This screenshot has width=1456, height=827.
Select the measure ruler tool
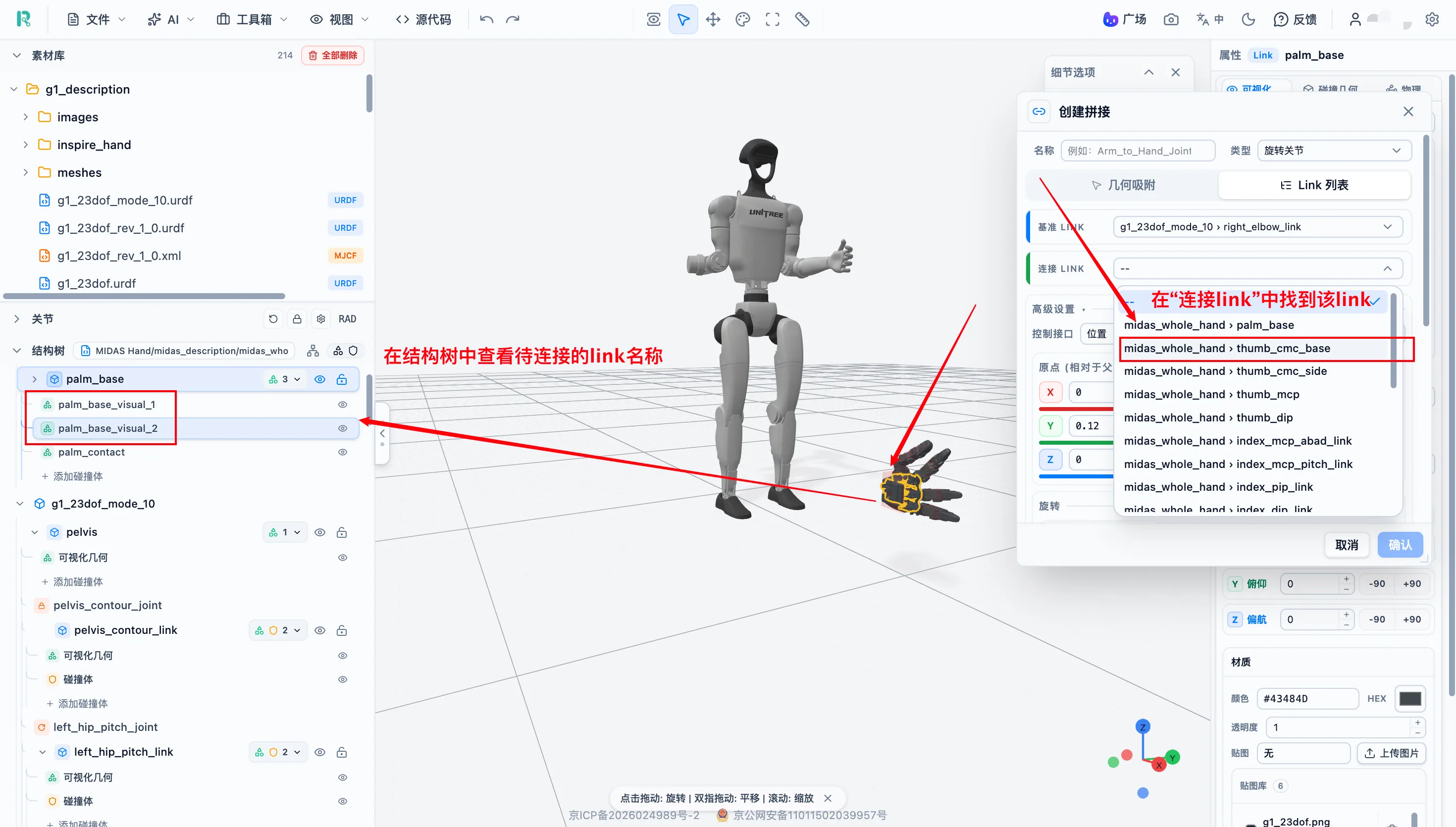802,19
